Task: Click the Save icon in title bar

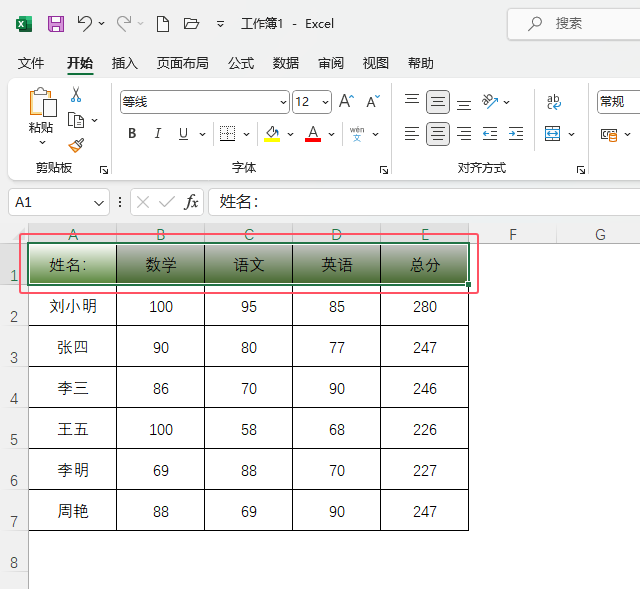Action: pos(56,24)
